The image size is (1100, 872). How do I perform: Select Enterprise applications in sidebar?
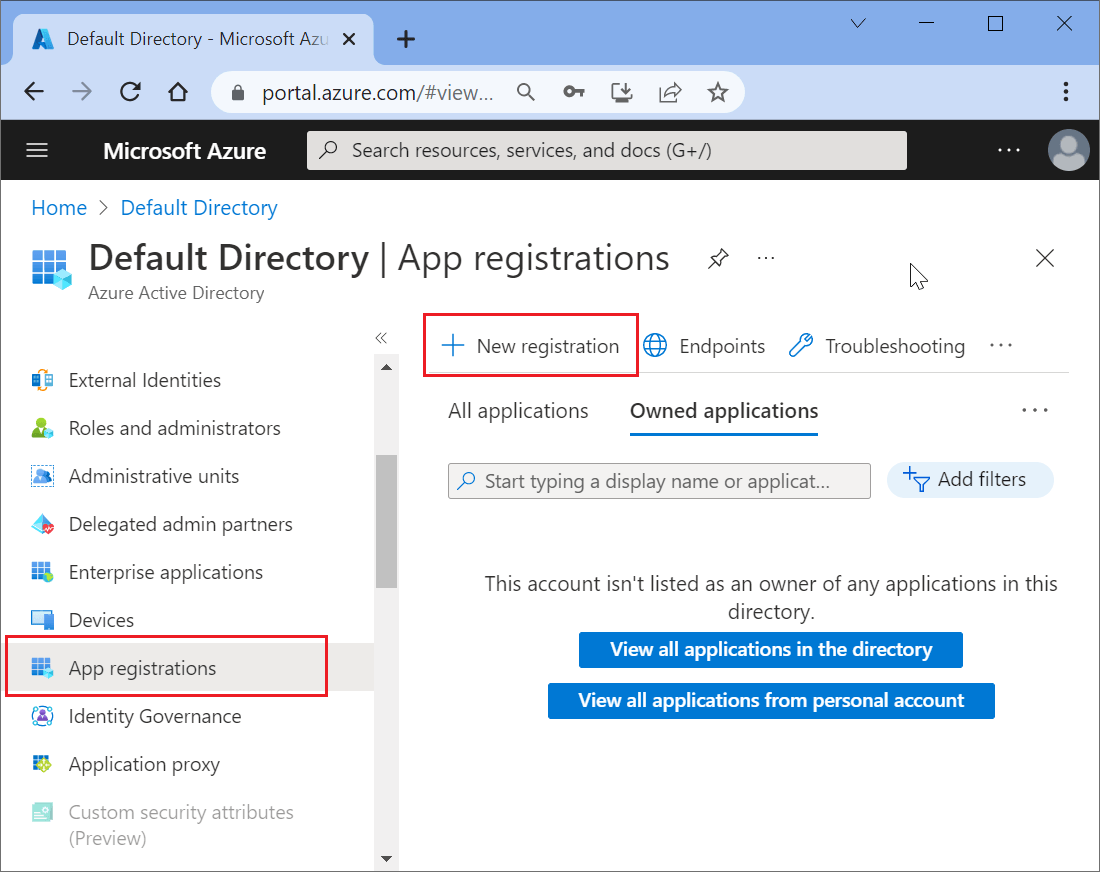pyautogui.click(x=165, y=572)
